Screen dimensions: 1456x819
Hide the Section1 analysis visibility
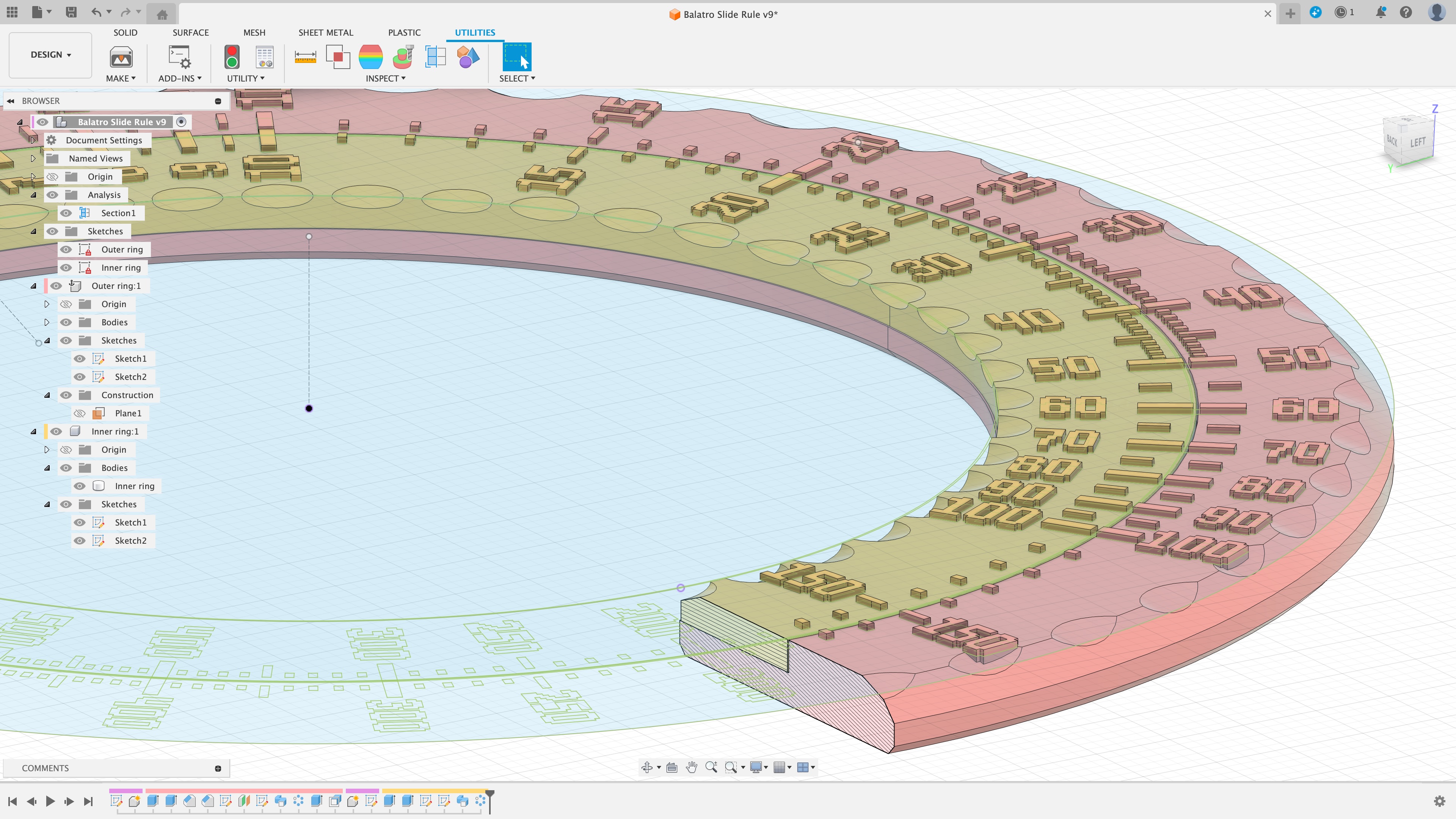[x=66, y=213]
